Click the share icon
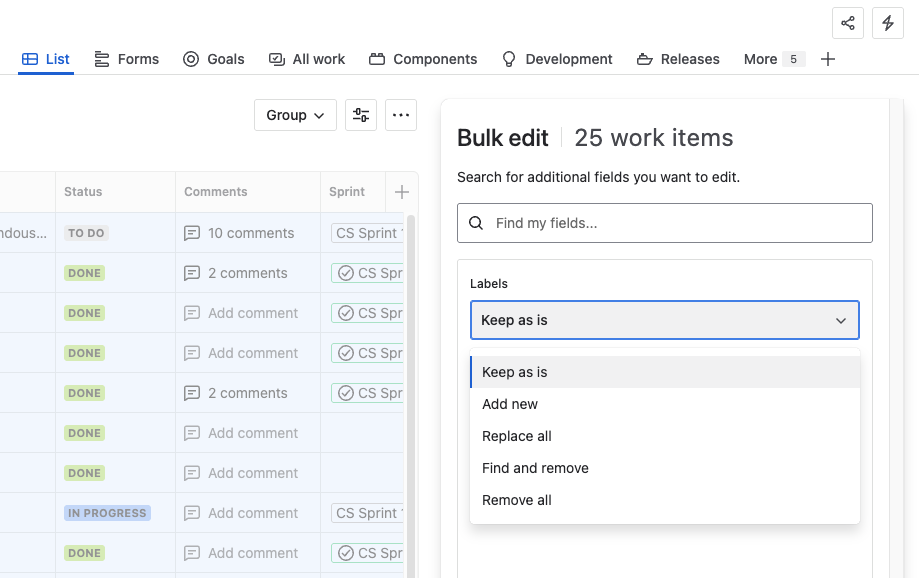 pyautogui.click(x=847, y=22)
